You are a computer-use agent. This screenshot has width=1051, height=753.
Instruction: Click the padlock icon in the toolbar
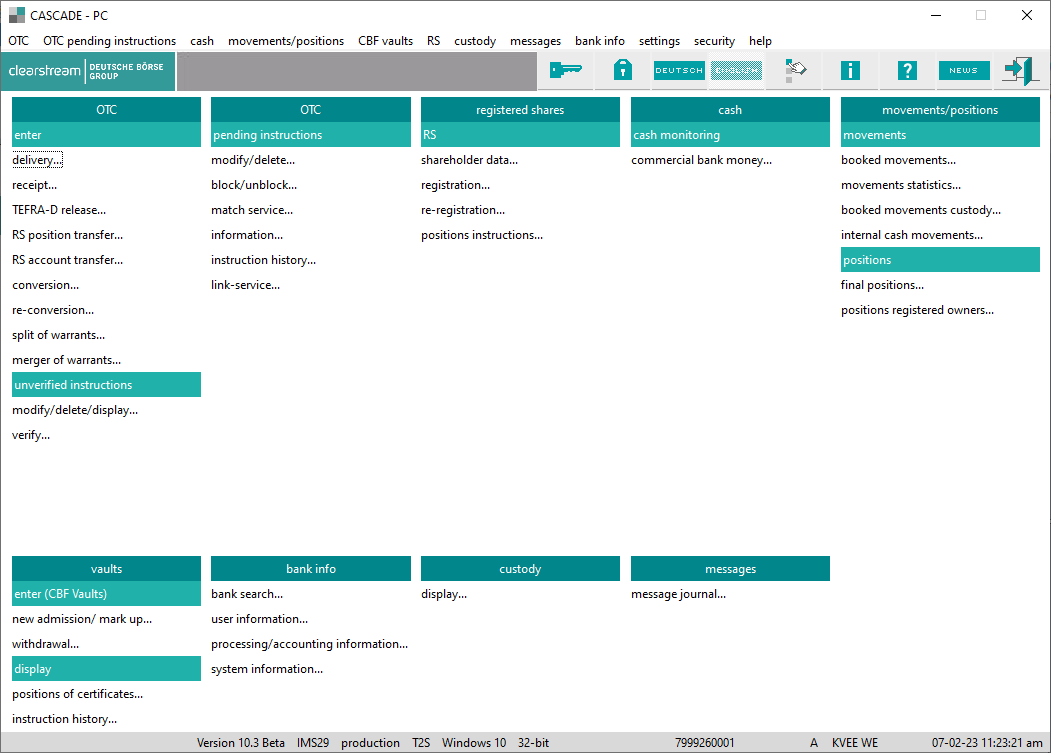[x=622, y=70]
